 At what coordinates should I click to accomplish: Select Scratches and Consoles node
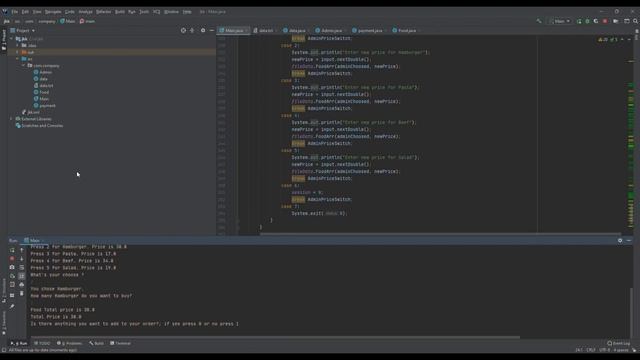point(39,126)
